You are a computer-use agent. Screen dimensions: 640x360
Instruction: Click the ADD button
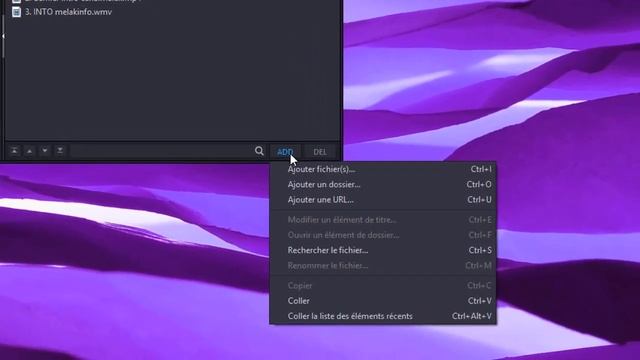pyautogui.click(x=285, y=152)
